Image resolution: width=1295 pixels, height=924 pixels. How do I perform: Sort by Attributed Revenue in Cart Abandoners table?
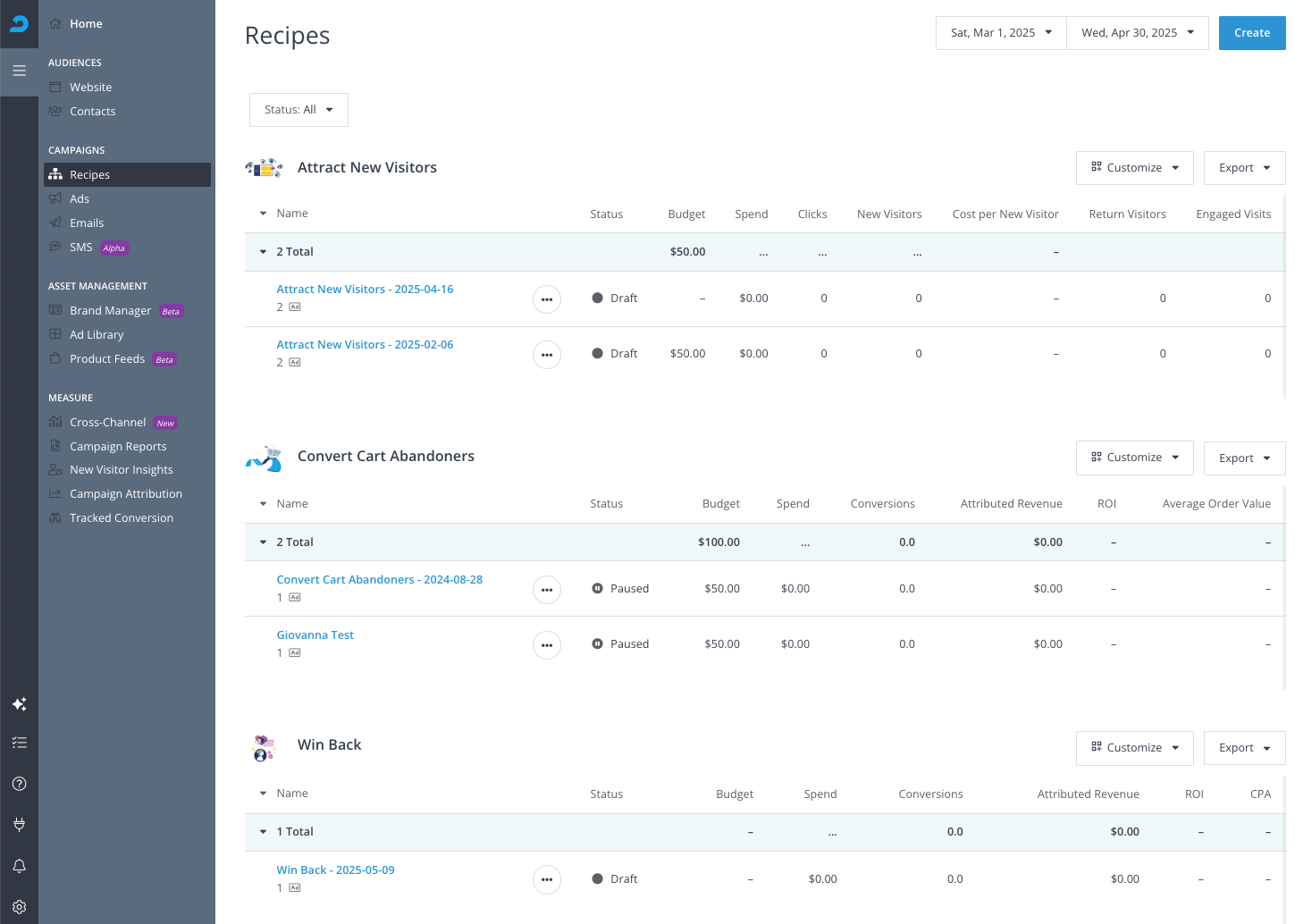pos(1012,504)
